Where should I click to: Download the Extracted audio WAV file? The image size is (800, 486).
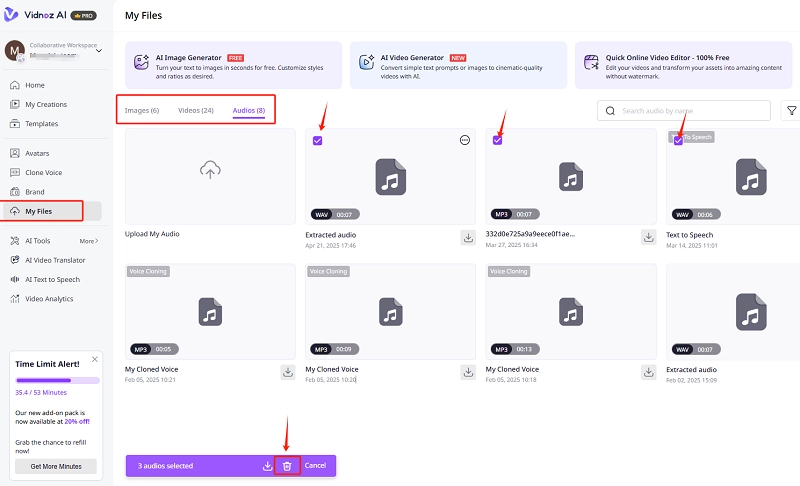click(x=467, y=237)
